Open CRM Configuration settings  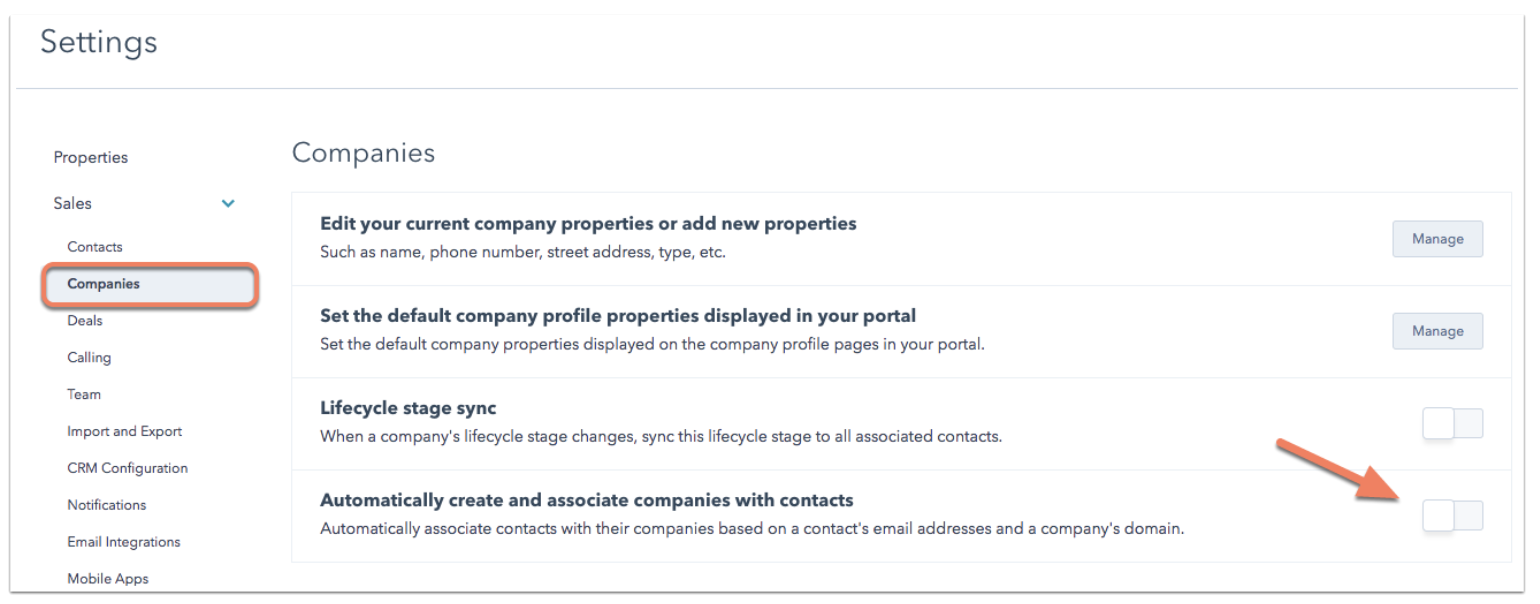(127, 468)
